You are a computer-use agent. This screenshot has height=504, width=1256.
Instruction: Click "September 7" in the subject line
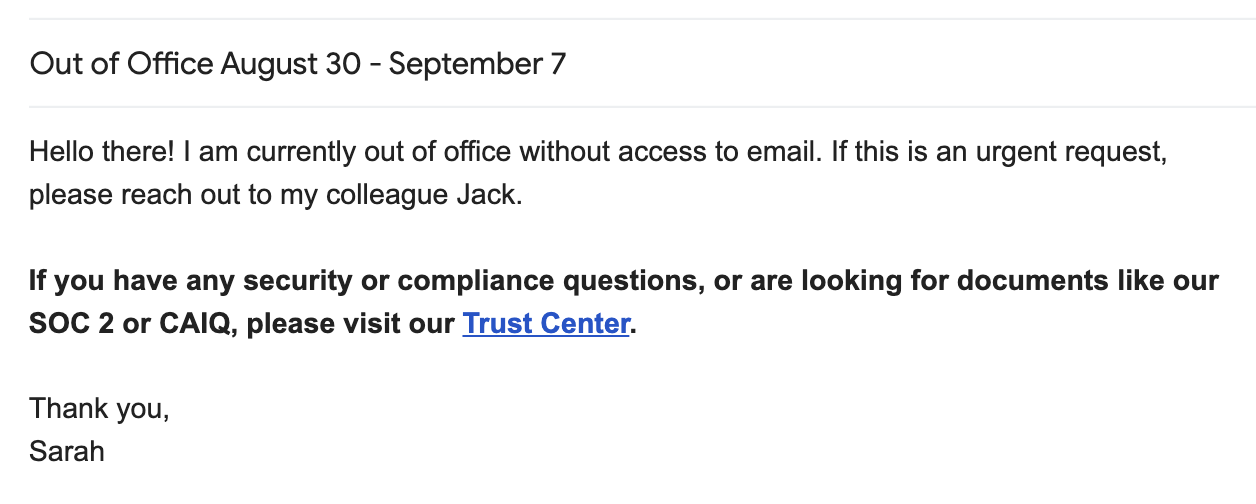(477, 65)
